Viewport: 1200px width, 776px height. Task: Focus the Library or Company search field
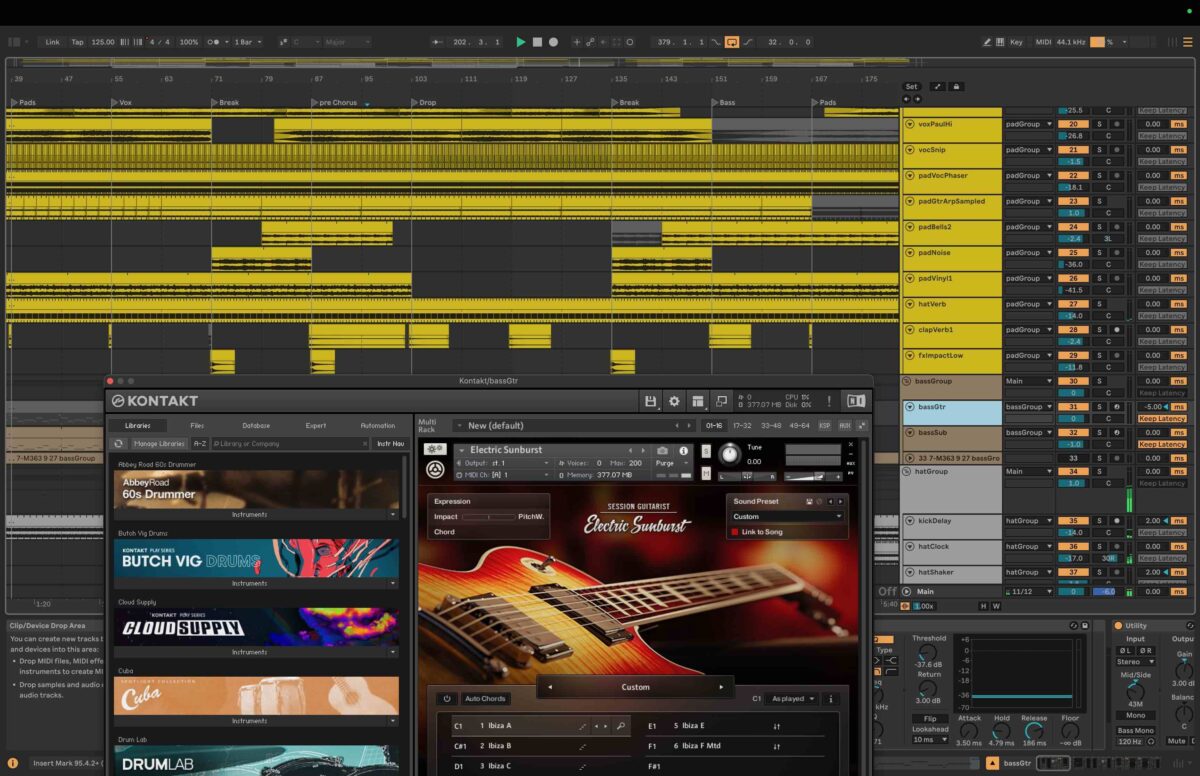[290, 443]
